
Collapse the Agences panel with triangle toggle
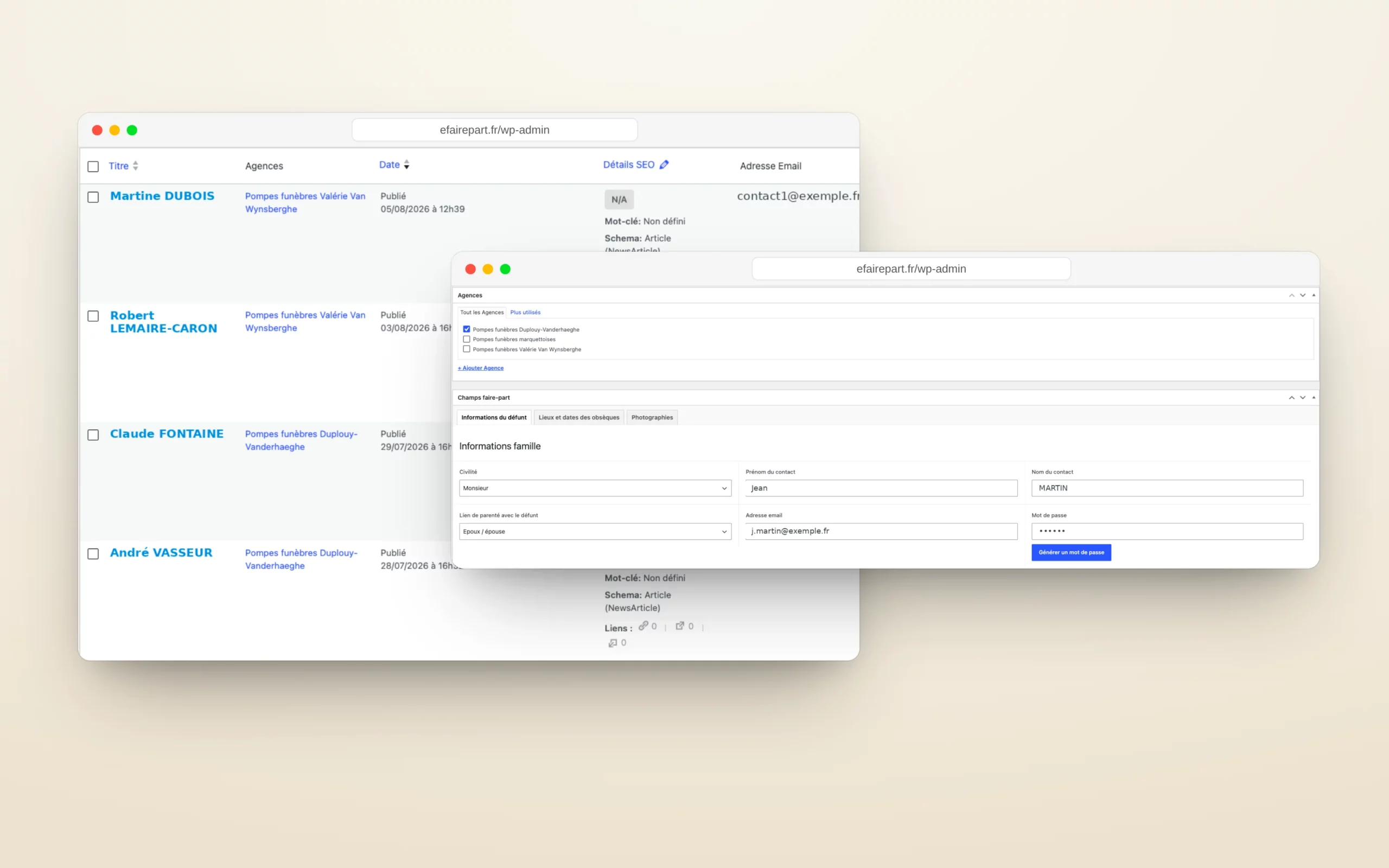point(1314,295)
